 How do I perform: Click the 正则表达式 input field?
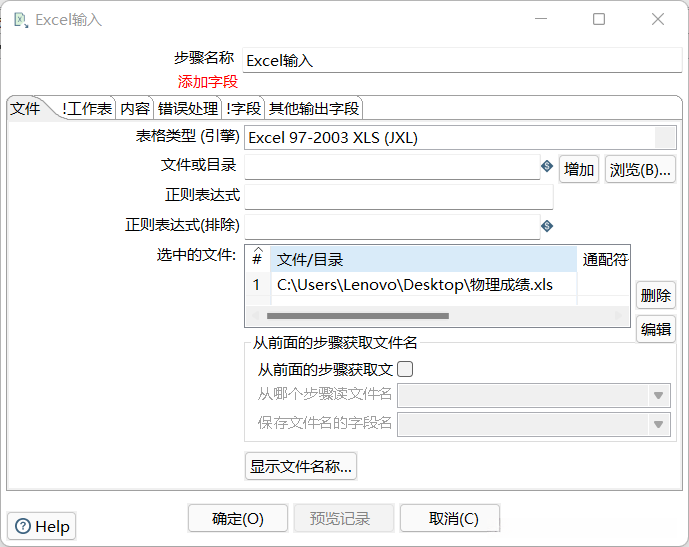coord(399,197)
